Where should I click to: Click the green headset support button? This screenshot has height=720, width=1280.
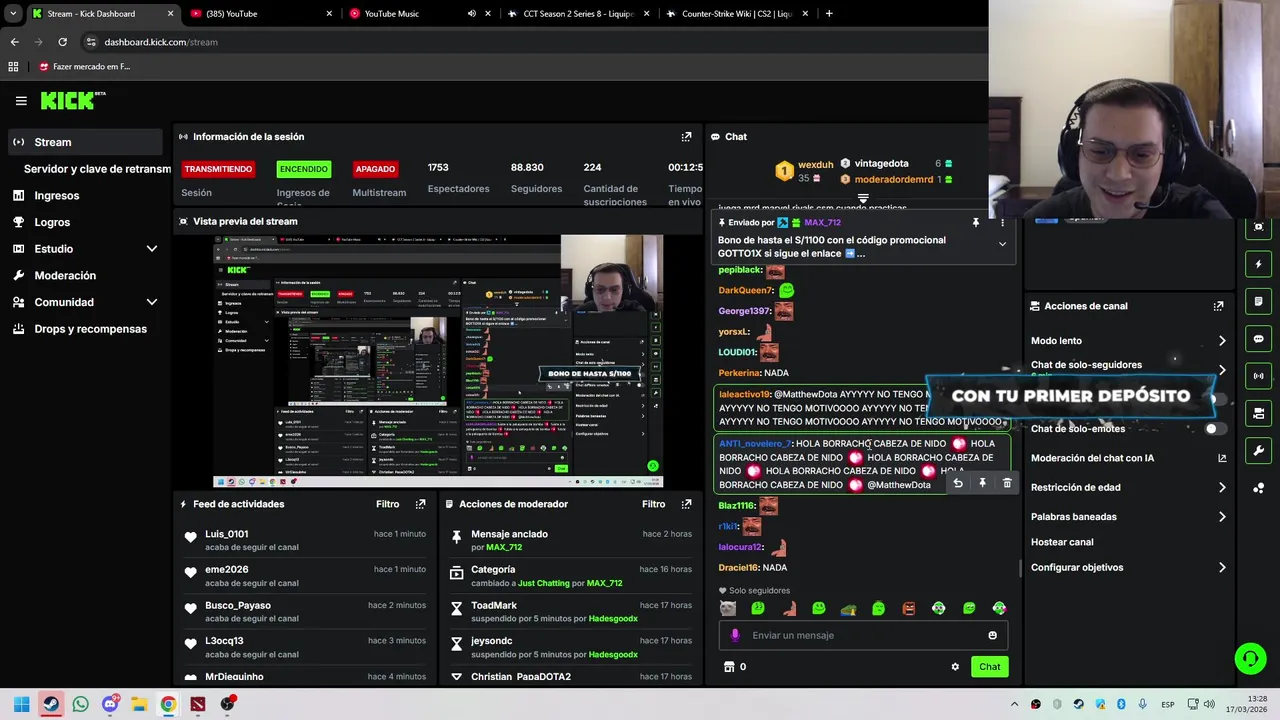pyautogui.click(x=1250, y=659)
